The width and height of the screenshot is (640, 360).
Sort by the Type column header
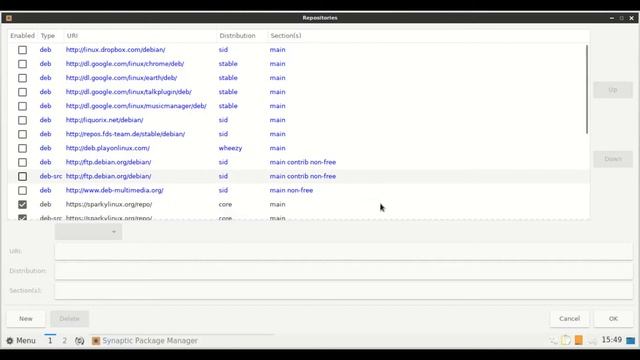pyautogui.click(x=48, y=36)
